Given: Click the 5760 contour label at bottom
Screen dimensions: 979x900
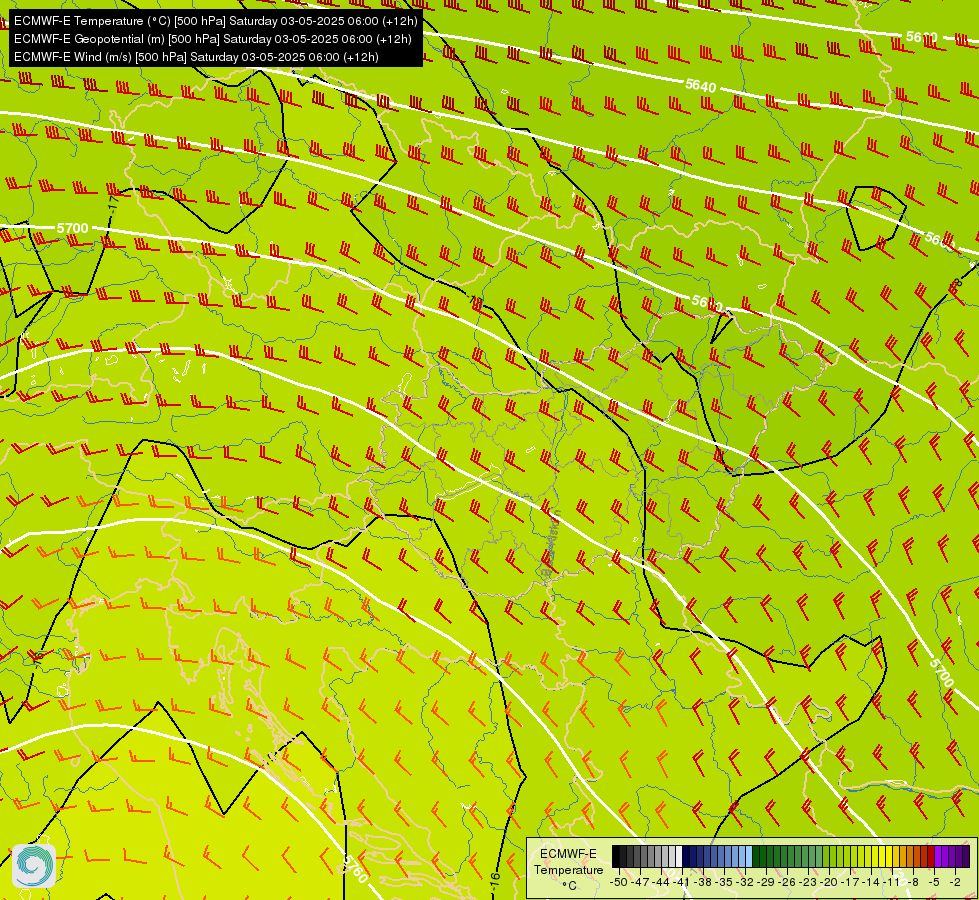Looking at the screenshot, I should 354,868.
